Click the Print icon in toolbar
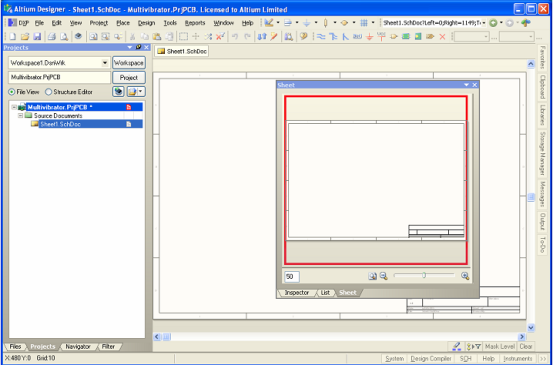The width and height of the screenshot is (553, 365). coord(52,36)
